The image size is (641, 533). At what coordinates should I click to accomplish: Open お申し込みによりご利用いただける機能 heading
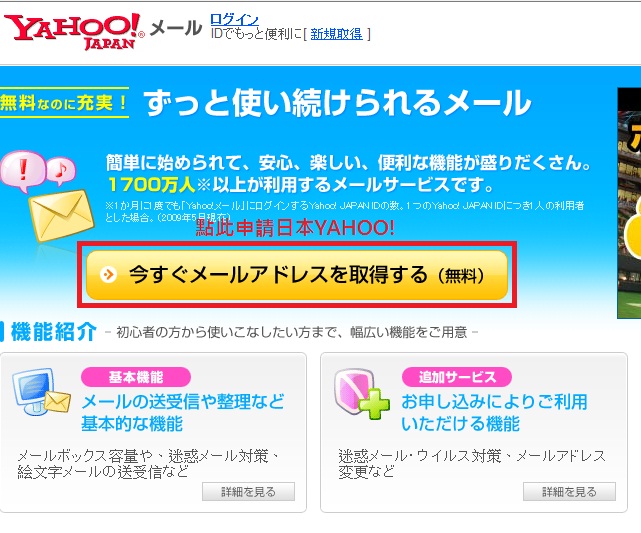[x=494, y=412]
